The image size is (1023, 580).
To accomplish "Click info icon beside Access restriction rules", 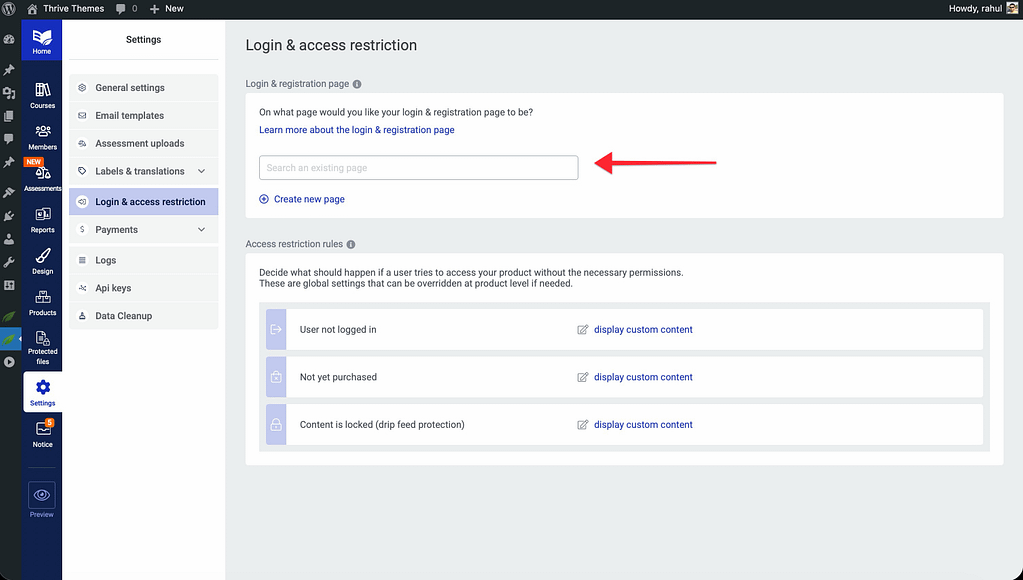I will pos(351,244).
